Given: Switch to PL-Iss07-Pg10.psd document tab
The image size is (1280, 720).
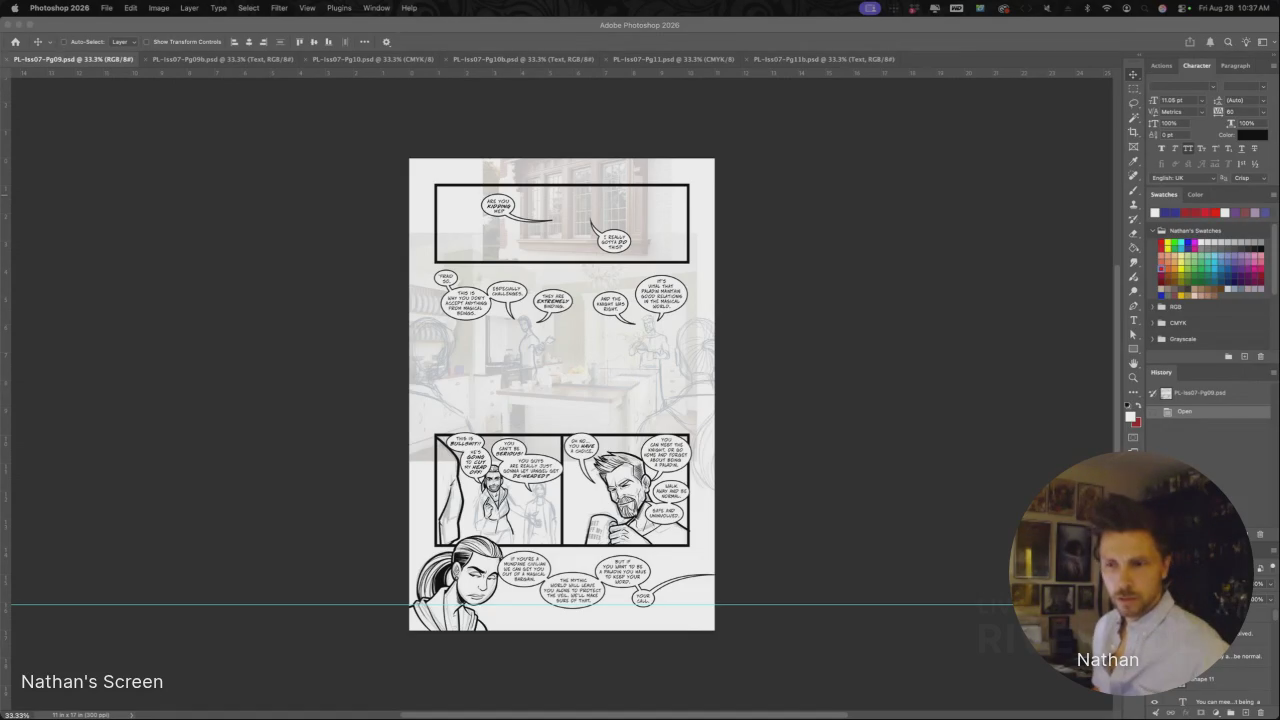Looking at the screenshot, I should [373, 59].
